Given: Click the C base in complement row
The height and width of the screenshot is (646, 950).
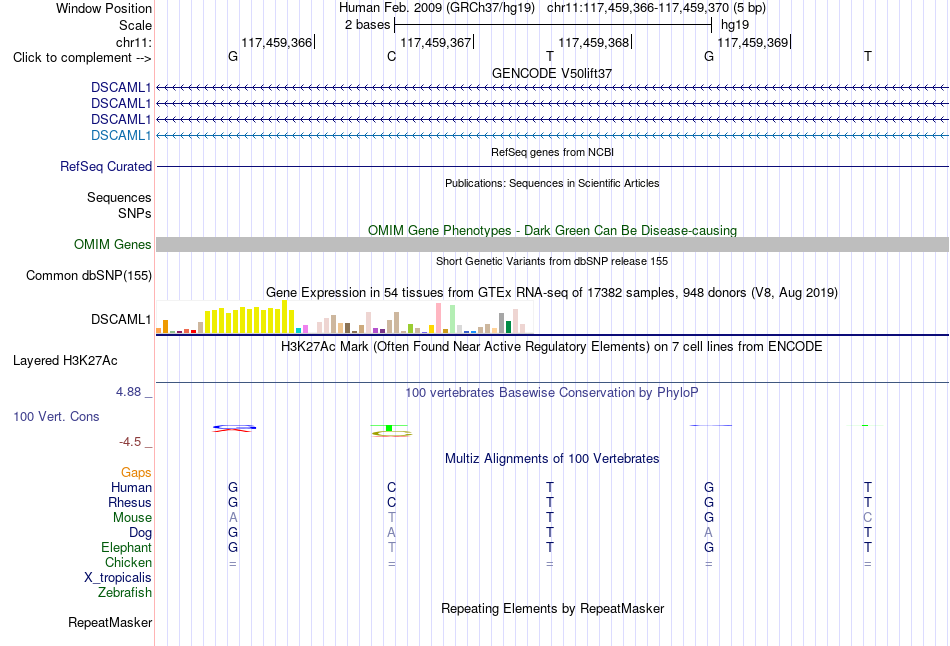Looking at the screenshot, I should coord(391,56).
